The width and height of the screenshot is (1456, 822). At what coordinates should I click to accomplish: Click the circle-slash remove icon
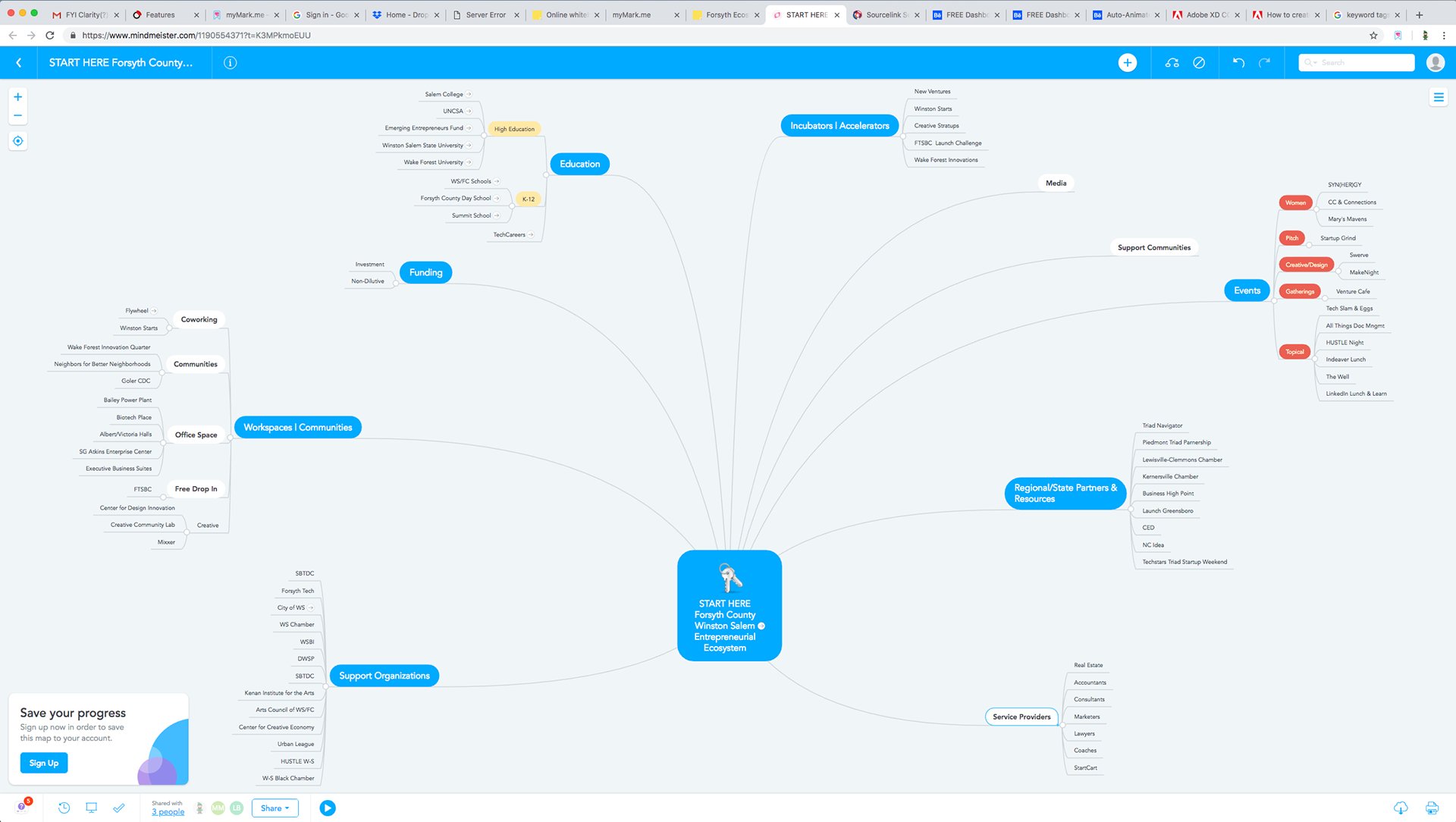1199,63
